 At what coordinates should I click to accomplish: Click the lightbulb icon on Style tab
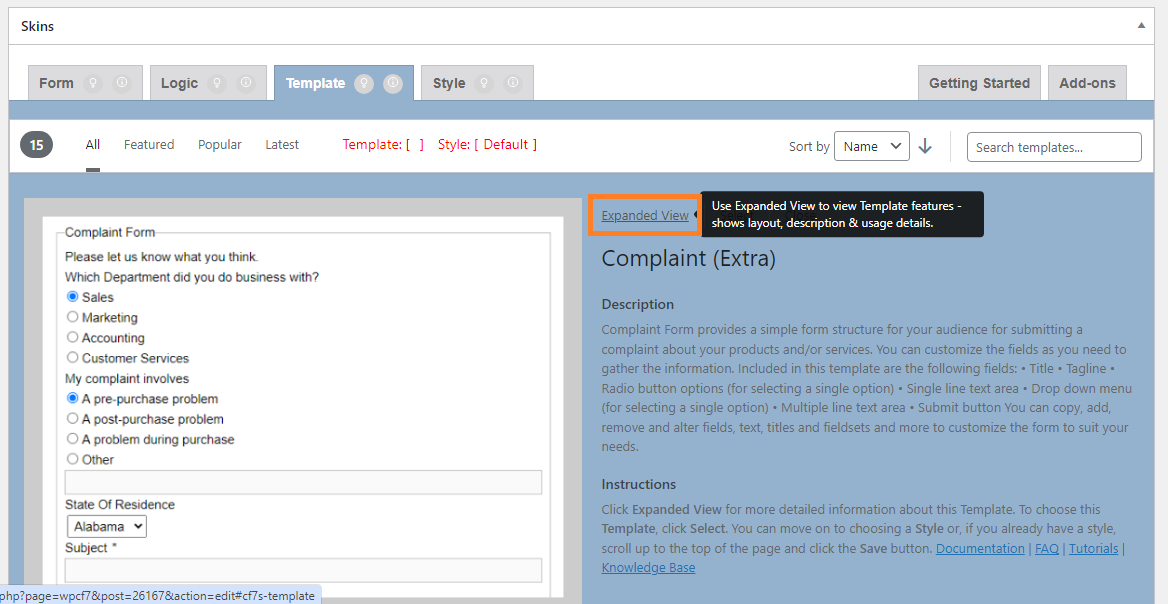pos(484,84)
